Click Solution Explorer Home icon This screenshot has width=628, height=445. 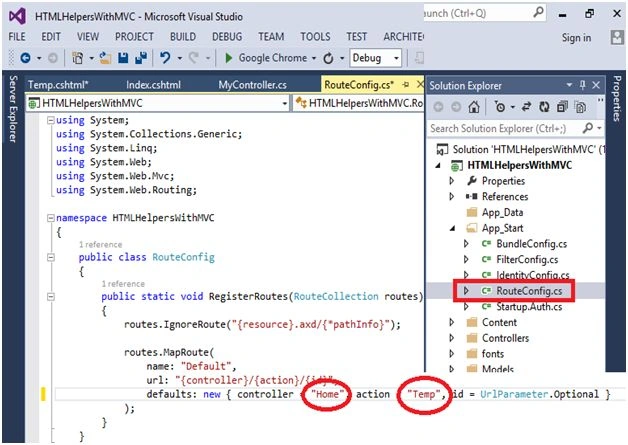pyautogui.click(x=474, y=107)
